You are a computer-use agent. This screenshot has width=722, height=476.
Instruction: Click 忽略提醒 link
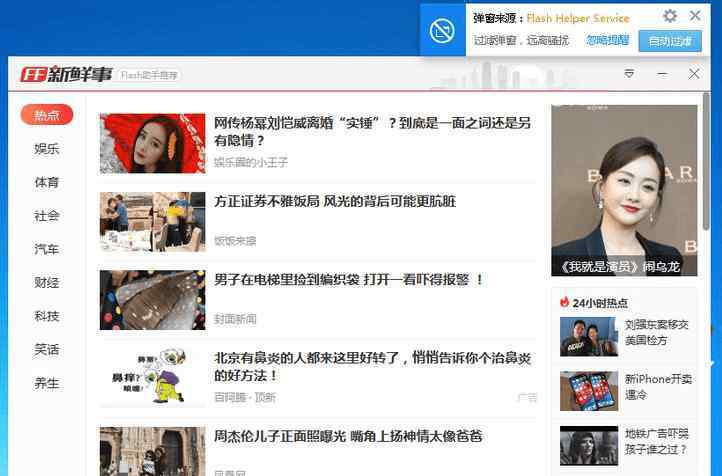point(607,41)
